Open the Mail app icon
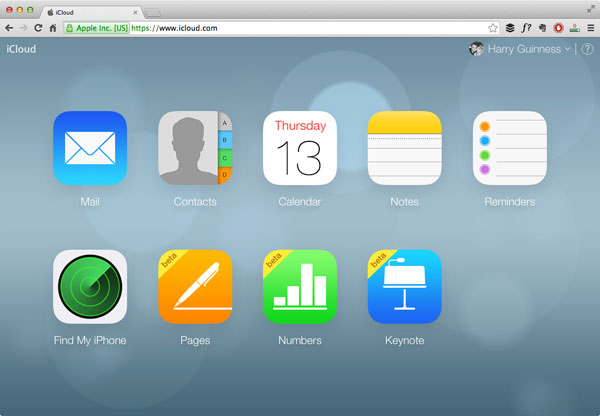Image resolution: width=600 pixels, height=416 pixels. (90, 148)
